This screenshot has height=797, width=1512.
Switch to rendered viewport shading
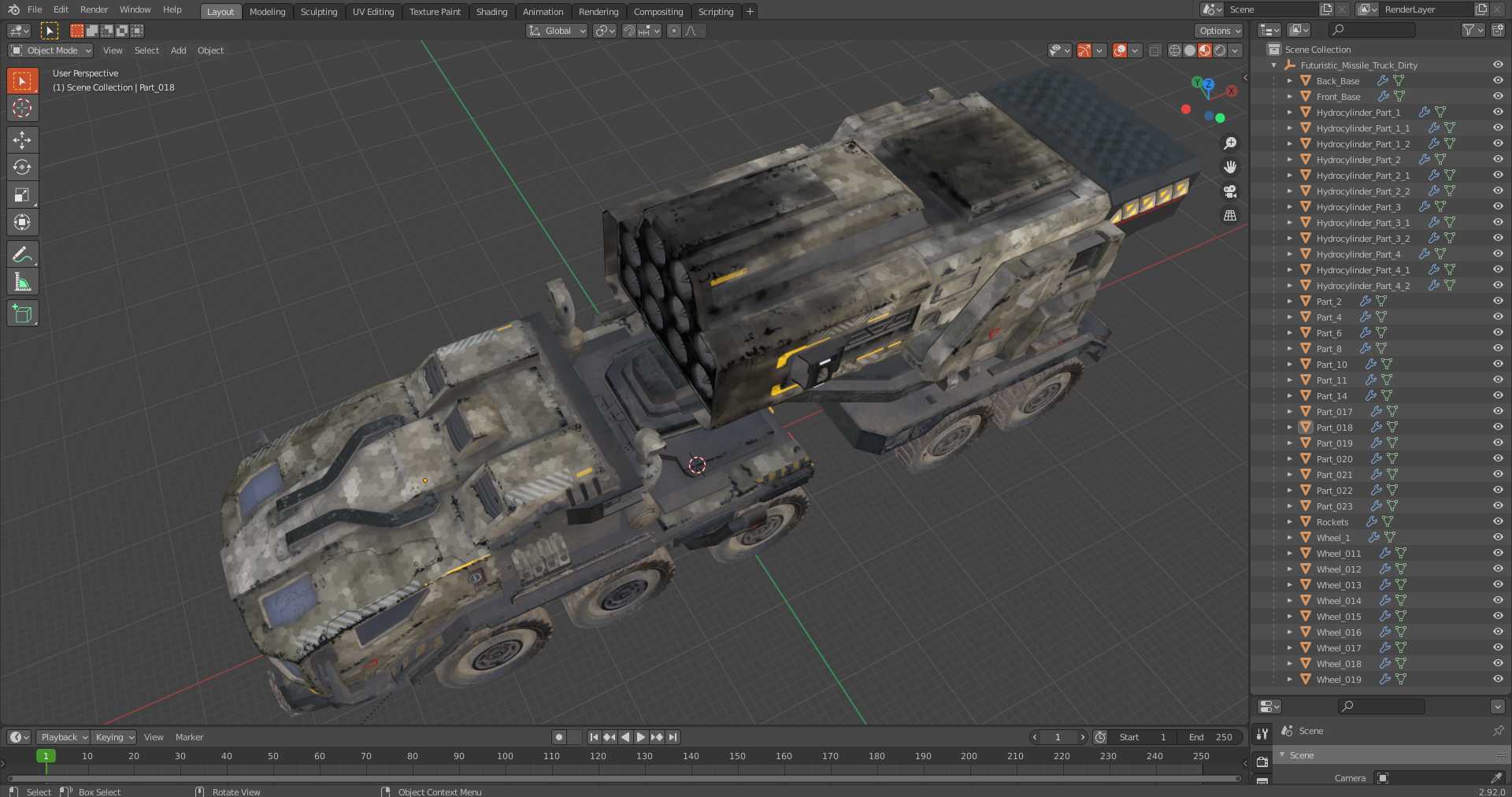[x=1220, y=50]
